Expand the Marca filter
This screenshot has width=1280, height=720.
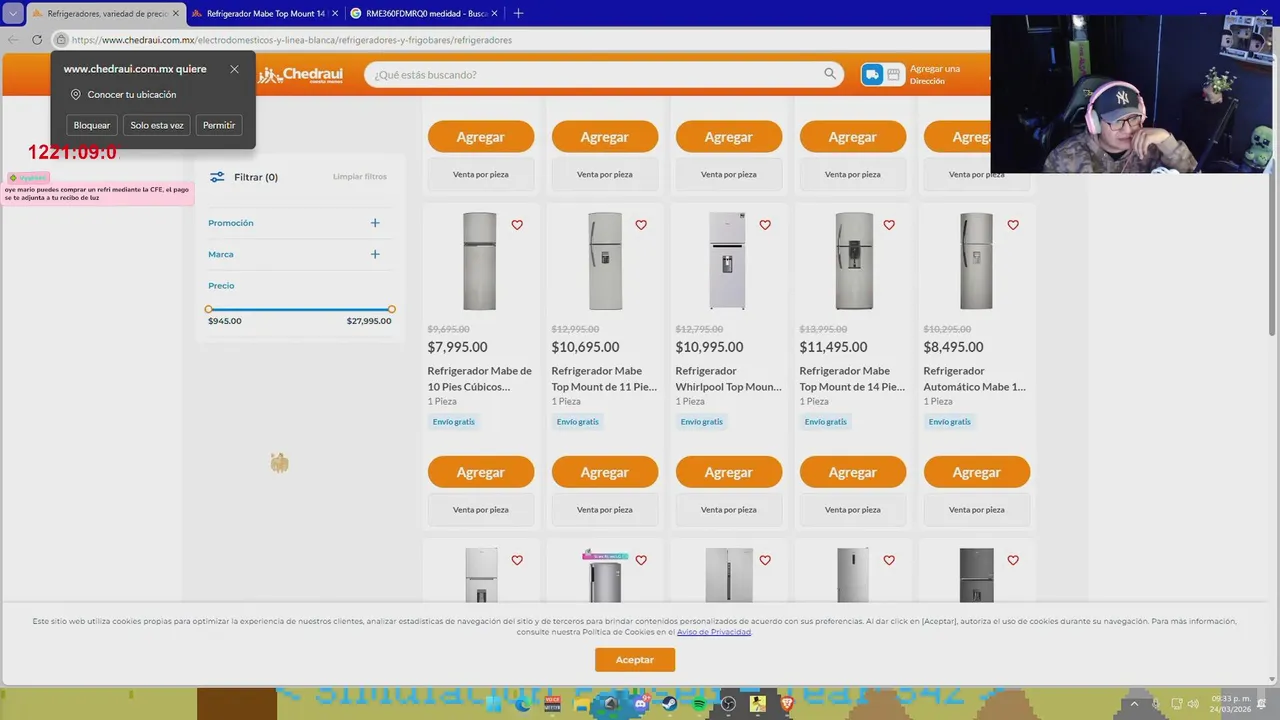click(x=375, y=254)
